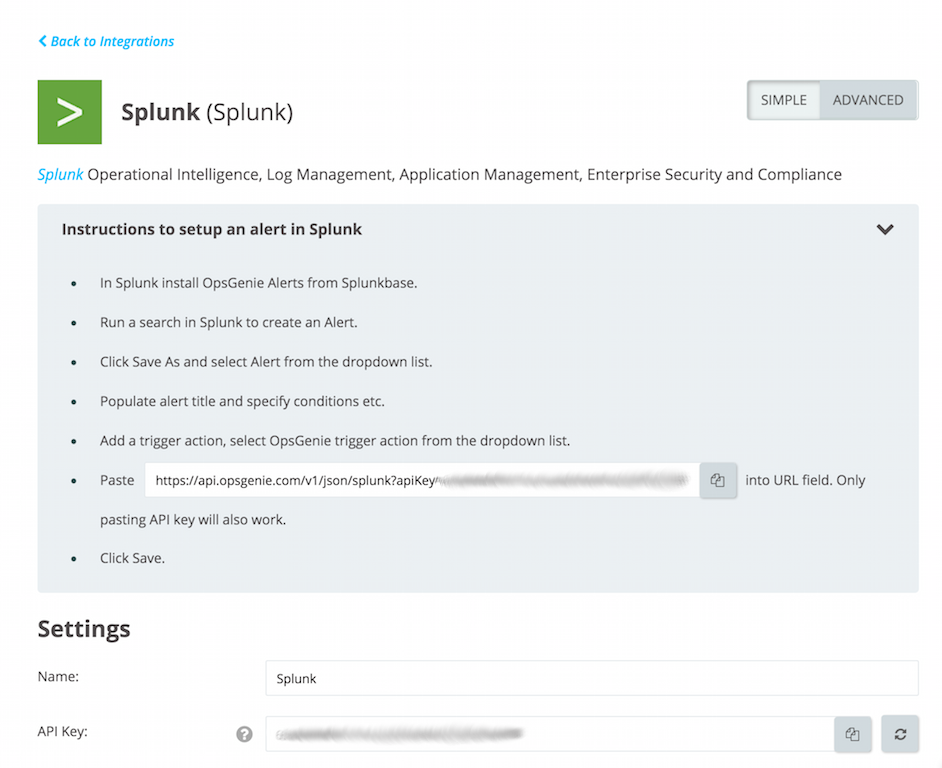942x768 pixels.
Task: Click the back arrow chevron icon
Action: point(41,41)
